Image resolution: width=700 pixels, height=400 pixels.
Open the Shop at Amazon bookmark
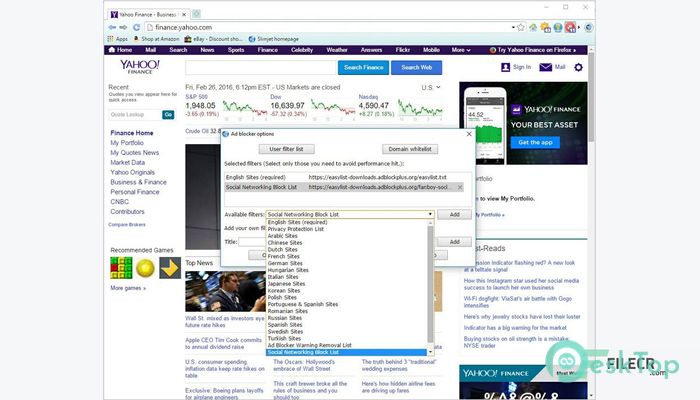(x=157, y=39)
